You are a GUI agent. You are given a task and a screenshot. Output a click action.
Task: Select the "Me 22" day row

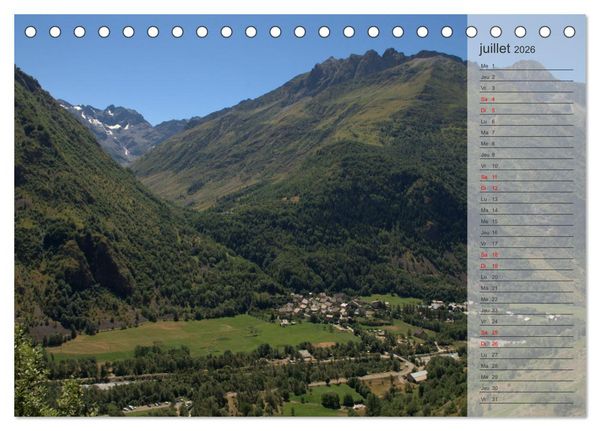point(527,299)
